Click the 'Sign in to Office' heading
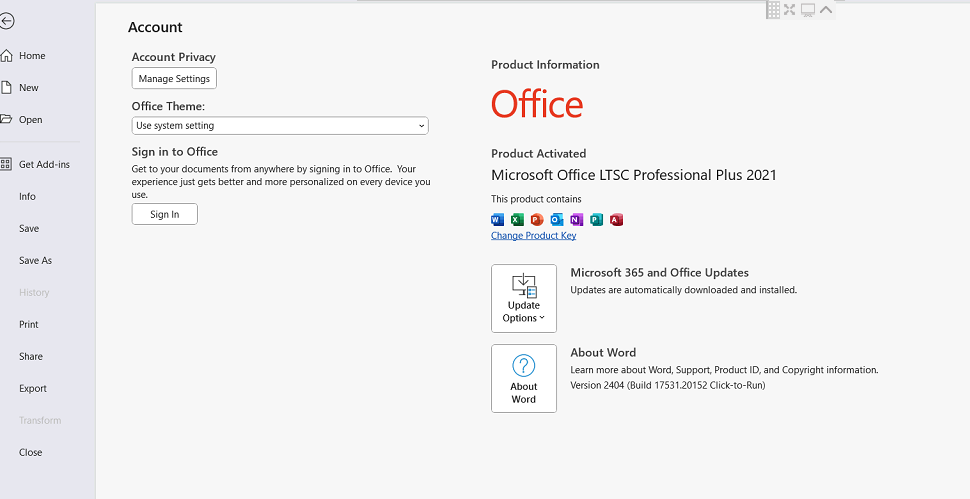Viewport: 970px width, 499px height. (x=174, y=151)
